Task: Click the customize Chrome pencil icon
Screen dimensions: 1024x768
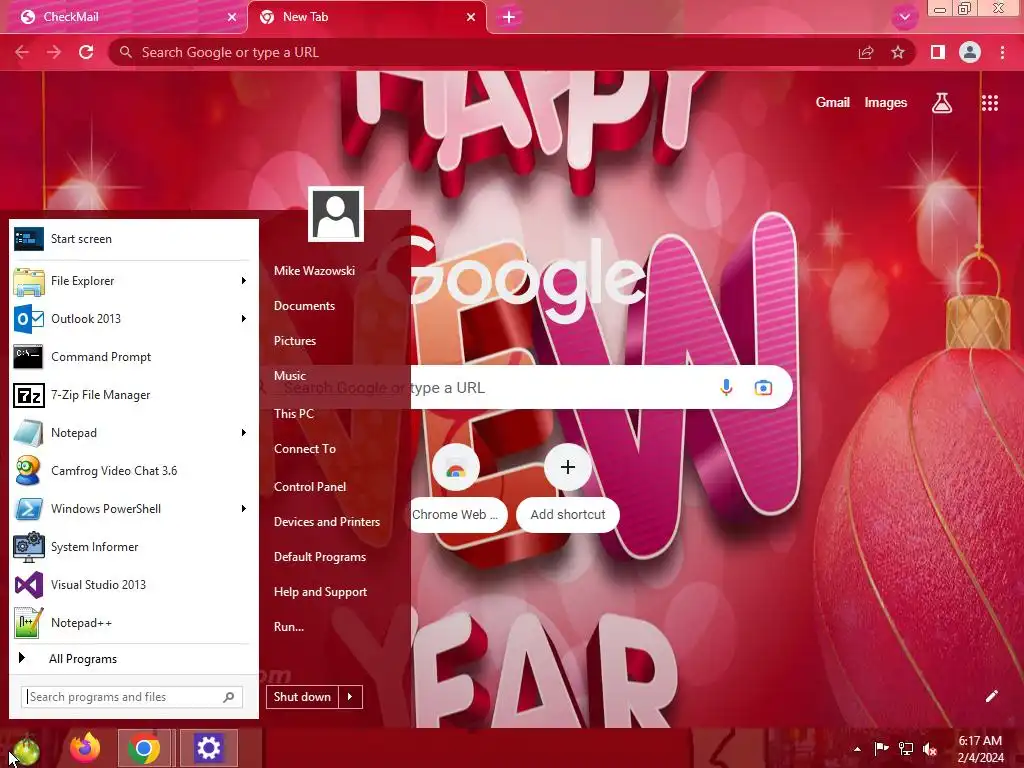Action: pyautogui.click(x=991, y=696)
